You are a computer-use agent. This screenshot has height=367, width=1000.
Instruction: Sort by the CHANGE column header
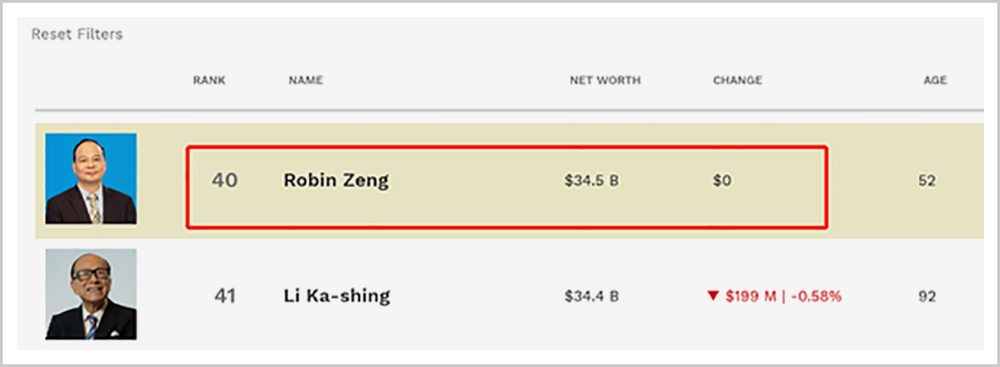coord(737,80)
